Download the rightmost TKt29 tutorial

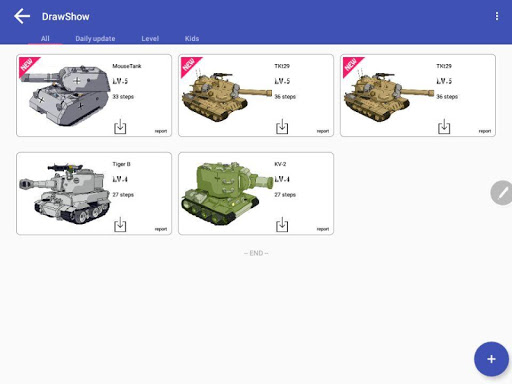click(x=444, y=127)
